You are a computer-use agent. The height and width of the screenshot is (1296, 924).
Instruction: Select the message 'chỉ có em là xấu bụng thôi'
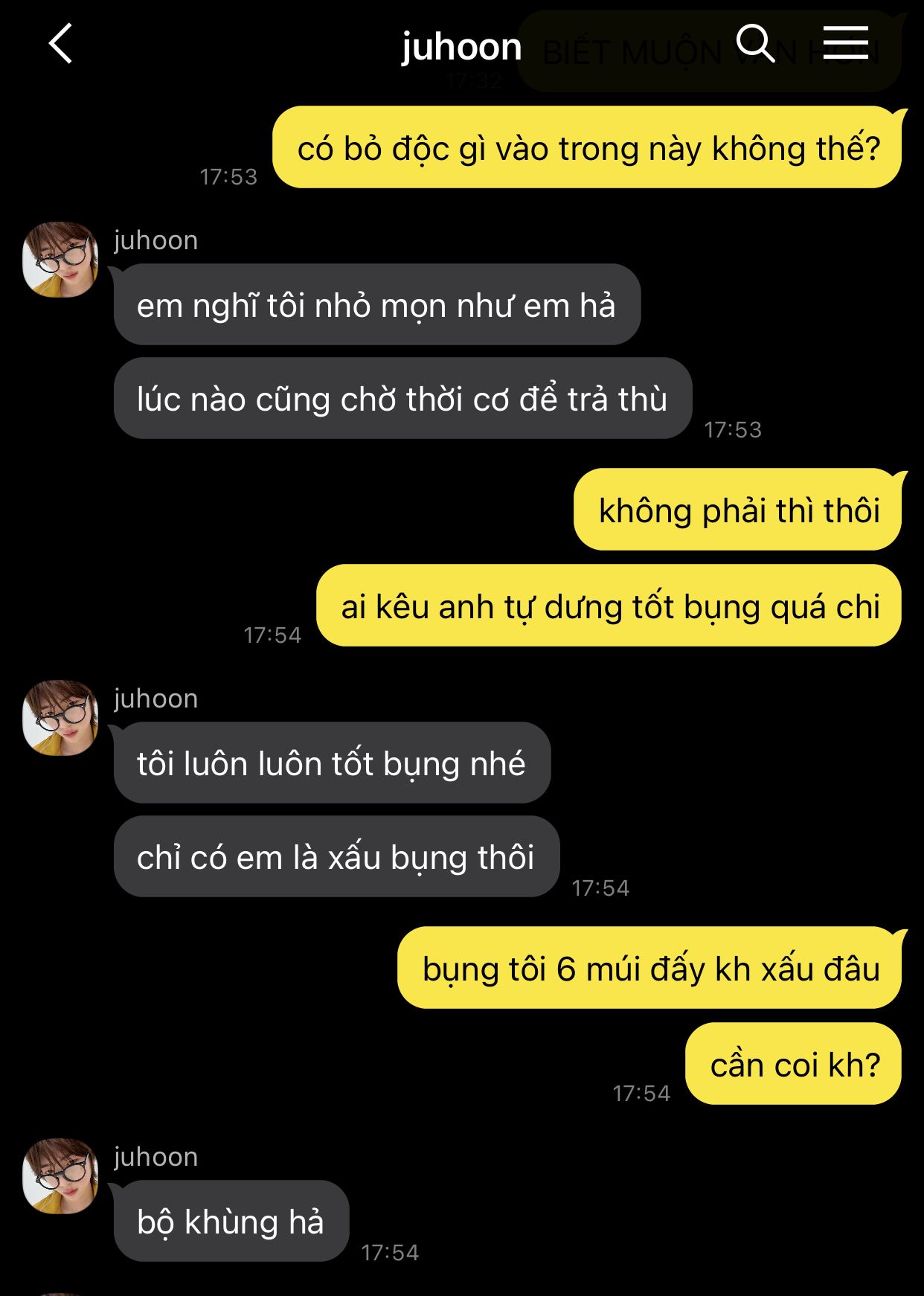click(336, 856)
